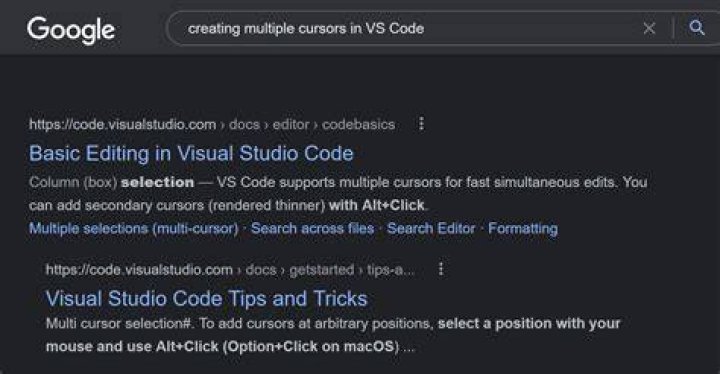
Task: Open 'Formatting' sitelink
Action: 523,228
